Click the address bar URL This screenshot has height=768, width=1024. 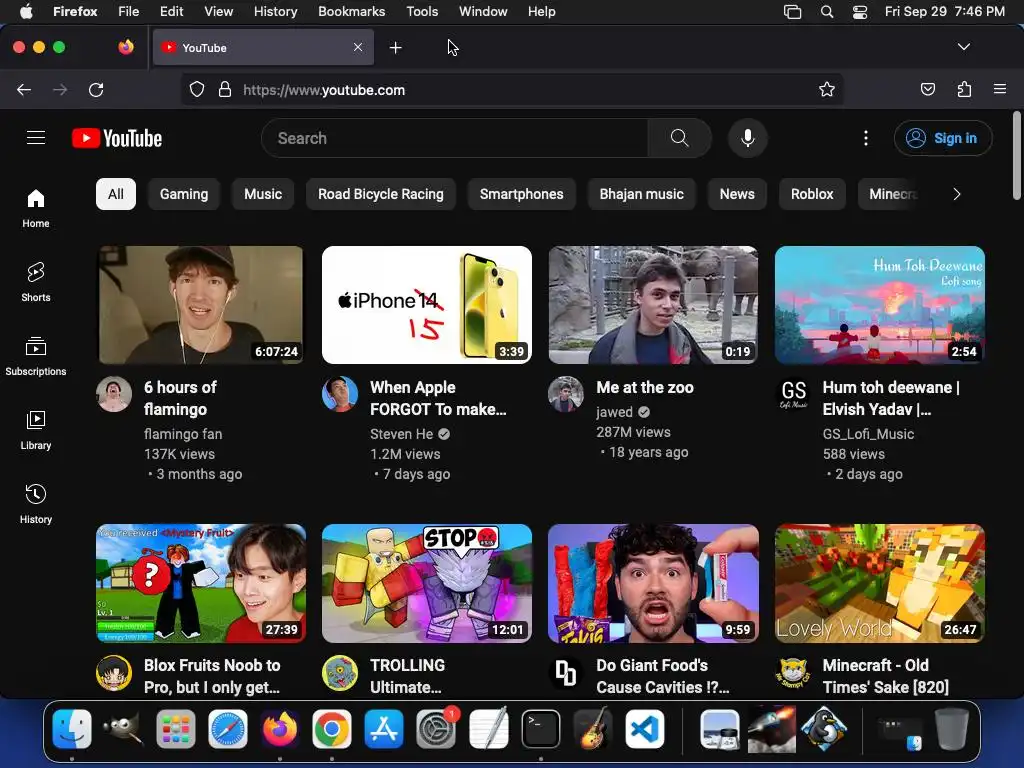pyautogui.click(x=324, y=90)
